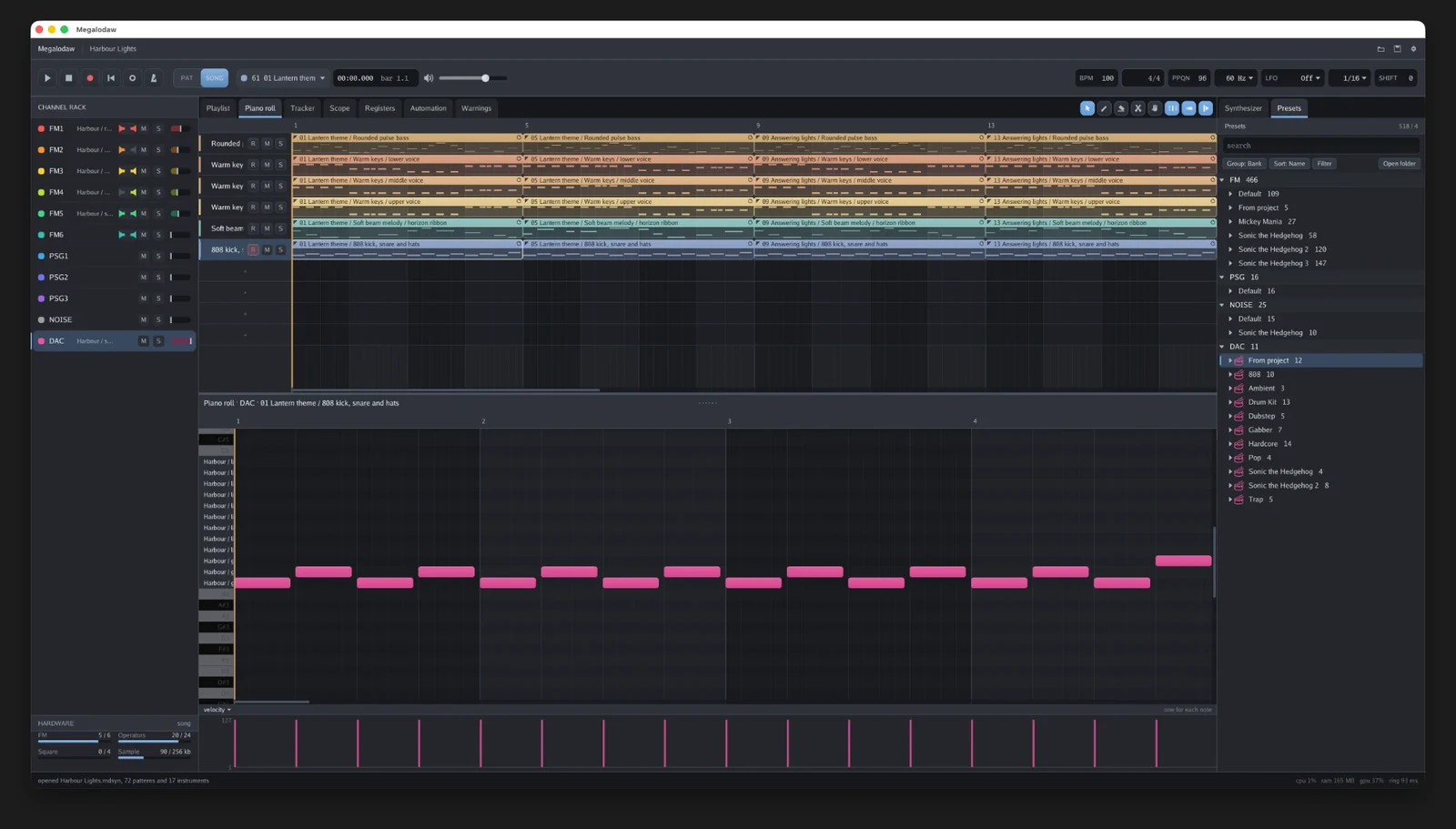Viewport: 1456px width, 829px height.
Task: Toggle the follow playhead icon
Action: 1206,108
